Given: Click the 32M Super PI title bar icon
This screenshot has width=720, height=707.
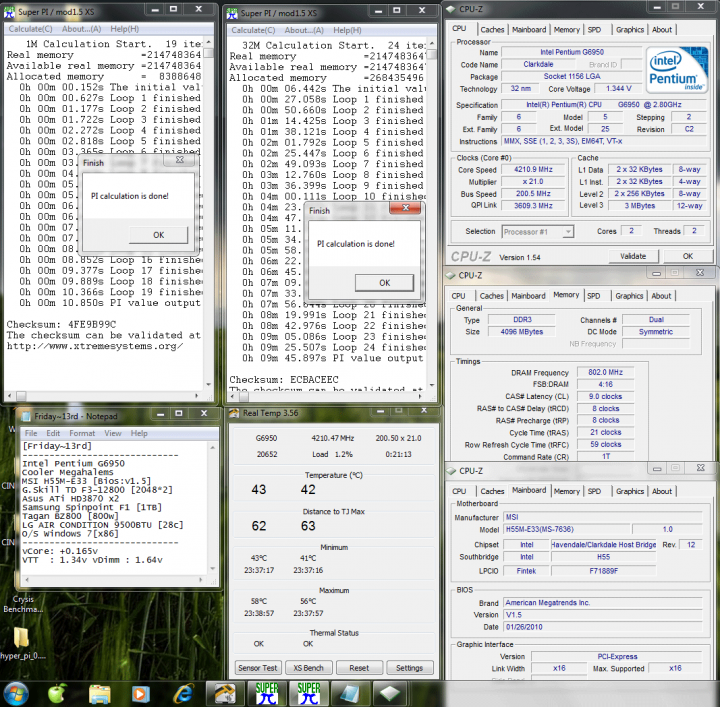Looking at the screenshot, I should click(x=232, y=13).
